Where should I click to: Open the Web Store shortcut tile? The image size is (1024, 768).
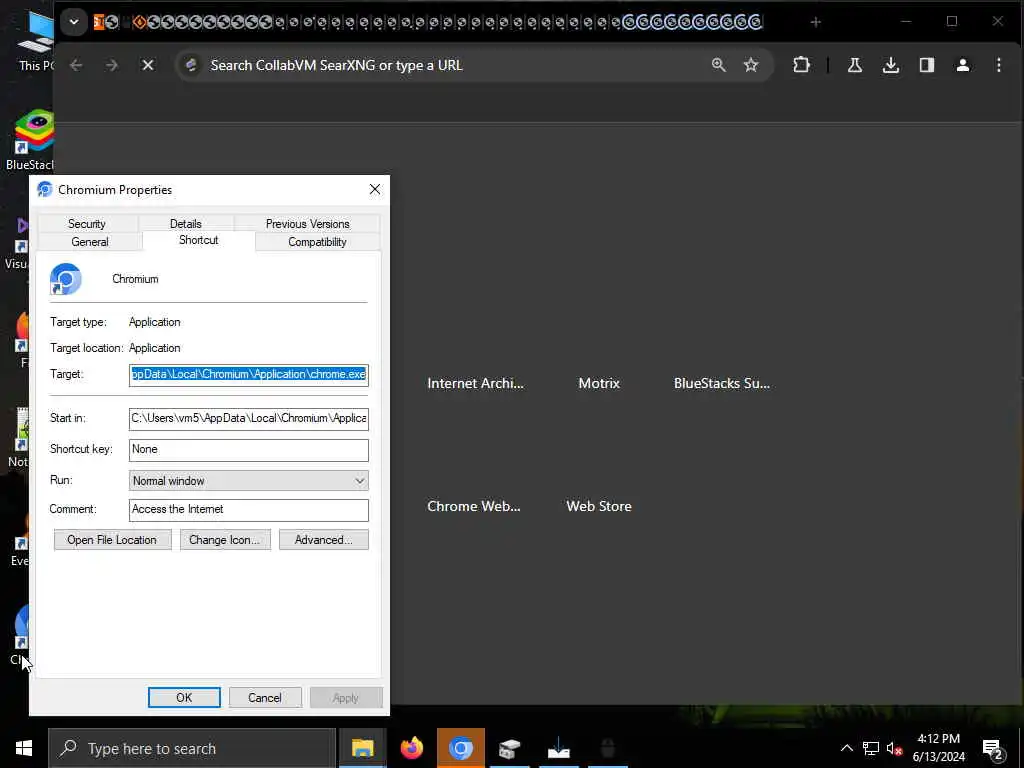(x=599, y=506)
